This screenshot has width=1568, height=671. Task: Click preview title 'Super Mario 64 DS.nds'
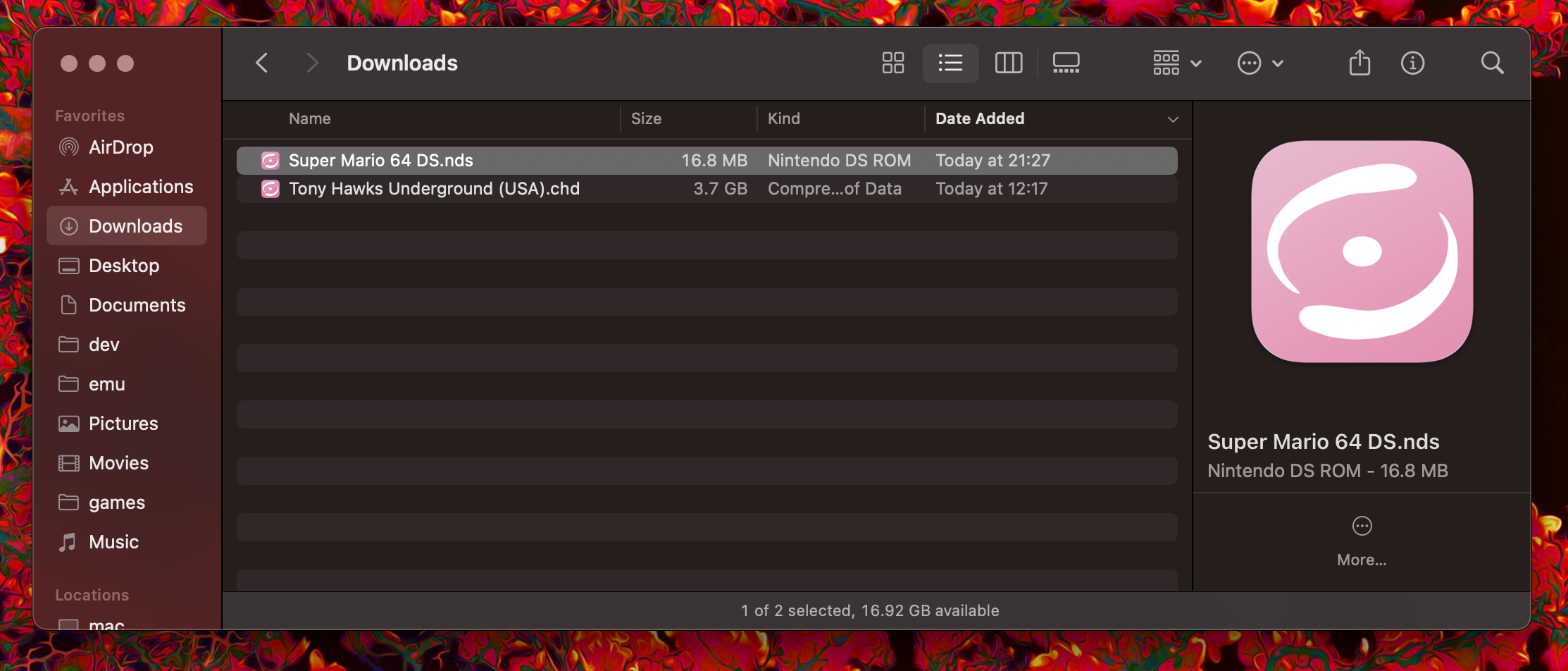(1323, 441)
